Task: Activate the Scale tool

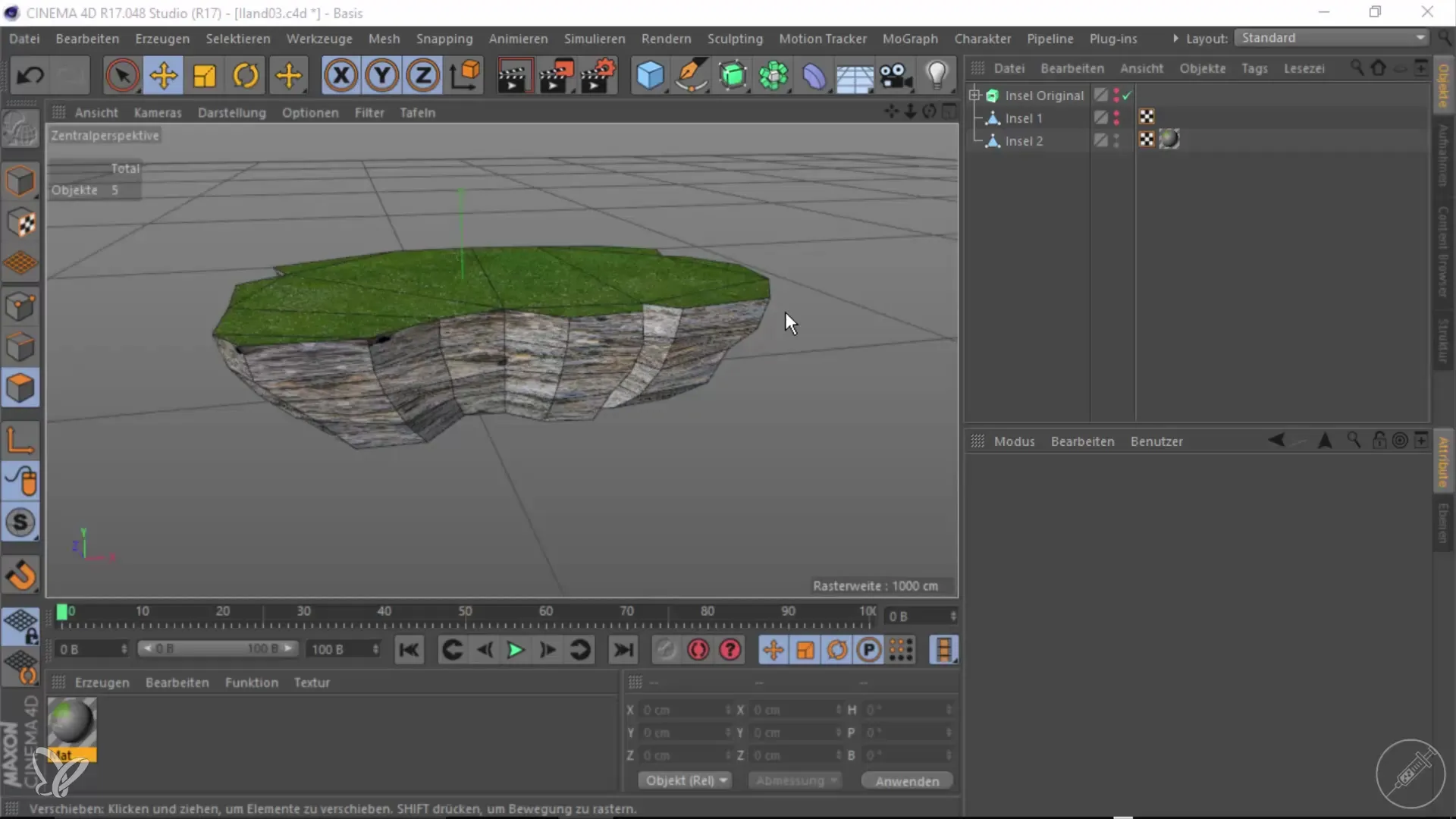Action: pos(204,75)
